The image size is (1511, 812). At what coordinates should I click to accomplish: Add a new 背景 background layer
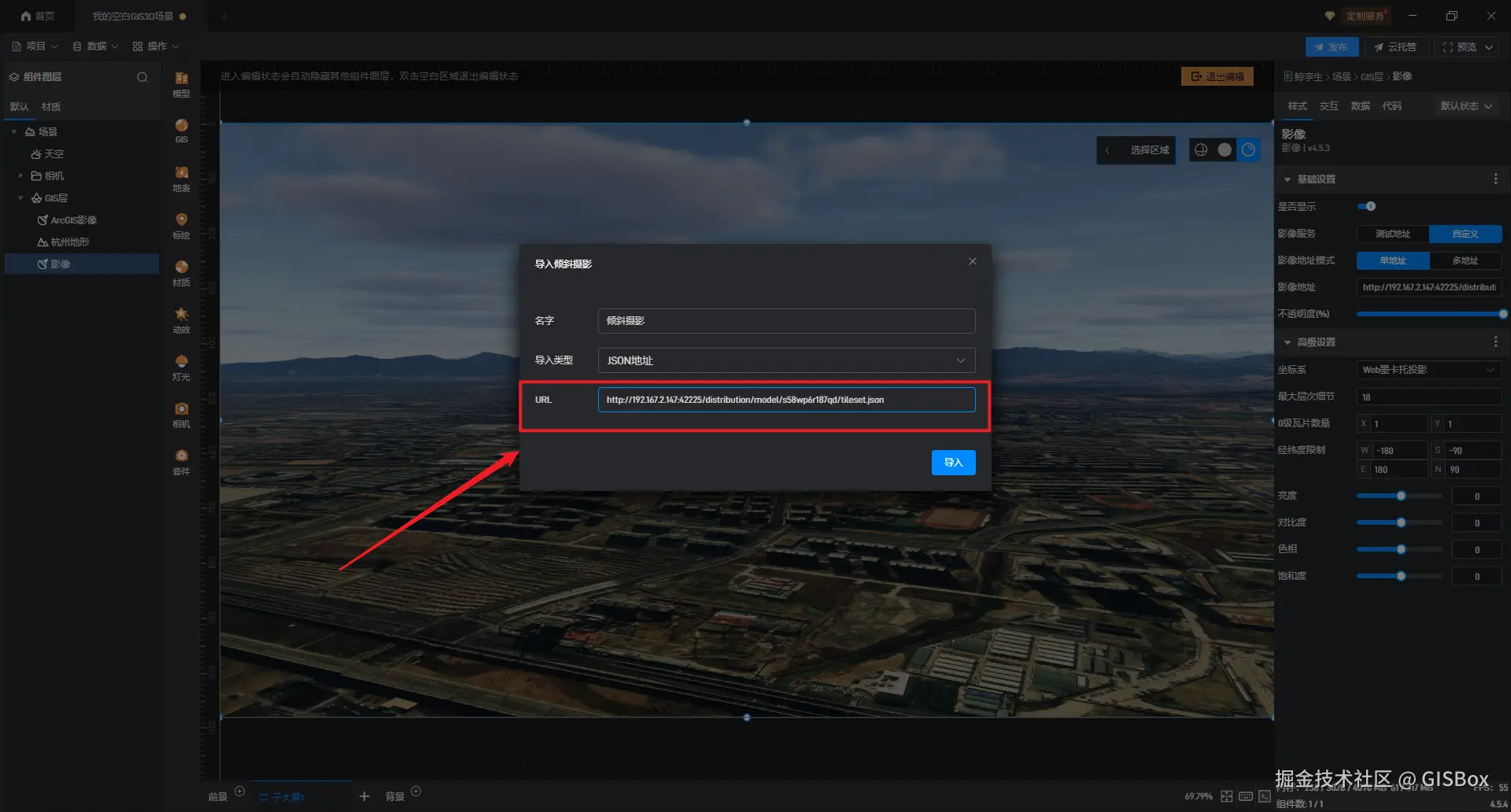pyautogui.click(x=416, y=792)
